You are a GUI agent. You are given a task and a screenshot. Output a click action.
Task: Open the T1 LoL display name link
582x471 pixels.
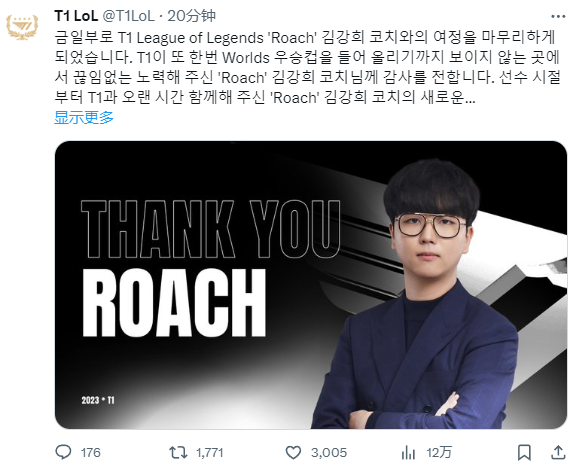pyautogui.click(x=76, y=16)
